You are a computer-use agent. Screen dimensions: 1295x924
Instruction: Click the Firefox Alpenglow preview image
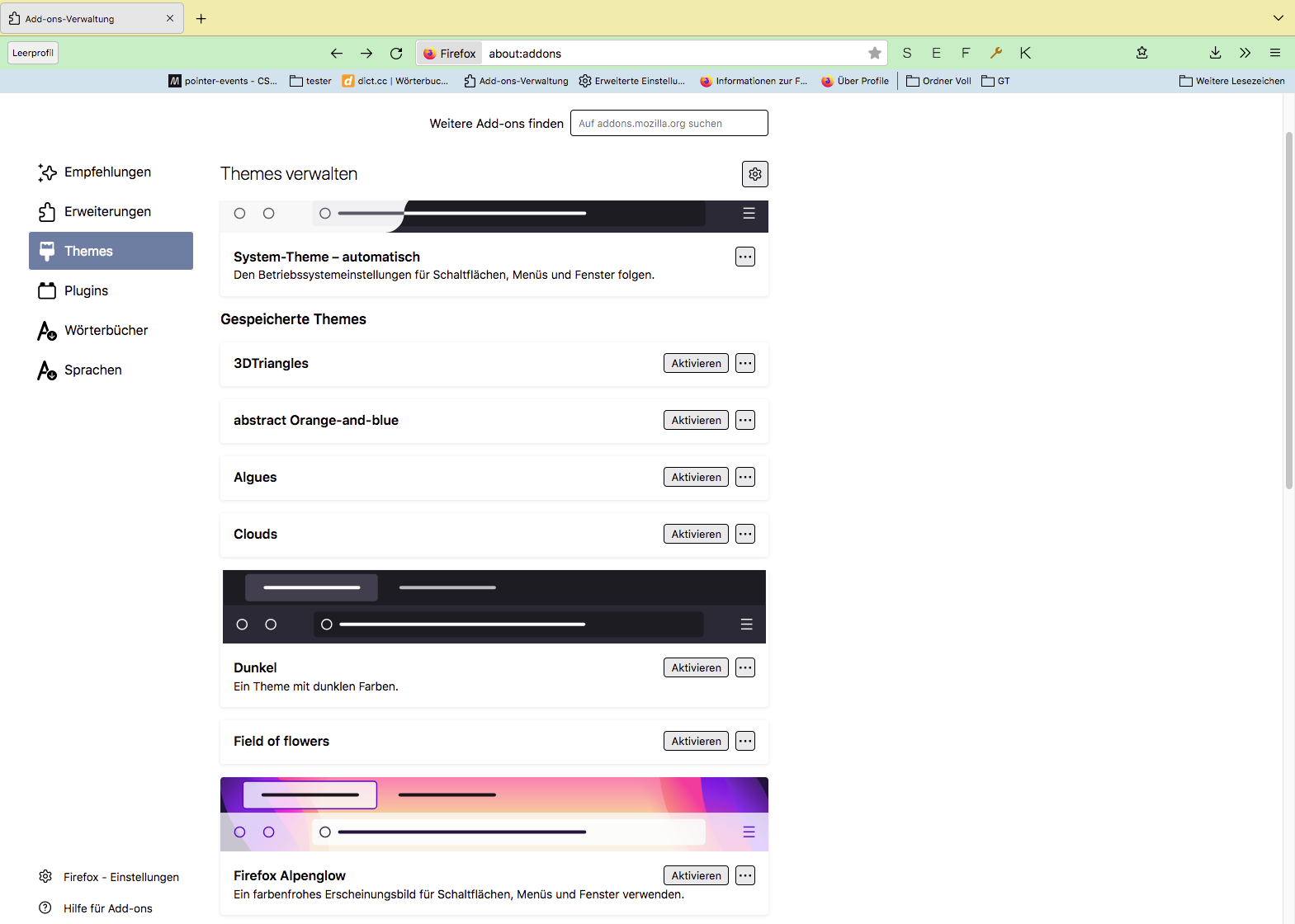(x=494, y=814)
